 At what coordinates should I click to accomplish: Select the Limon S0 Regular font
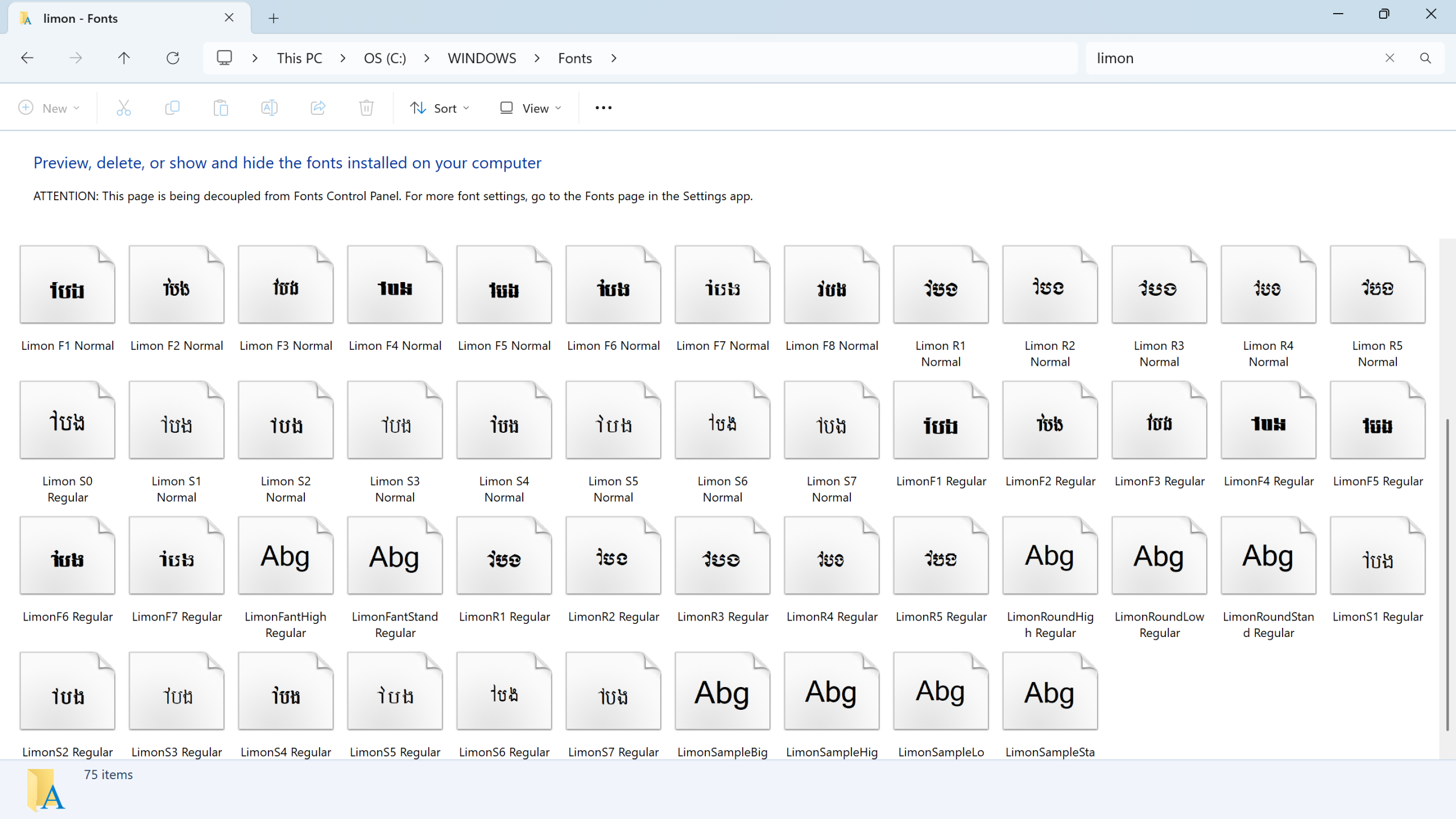(68, 442)
